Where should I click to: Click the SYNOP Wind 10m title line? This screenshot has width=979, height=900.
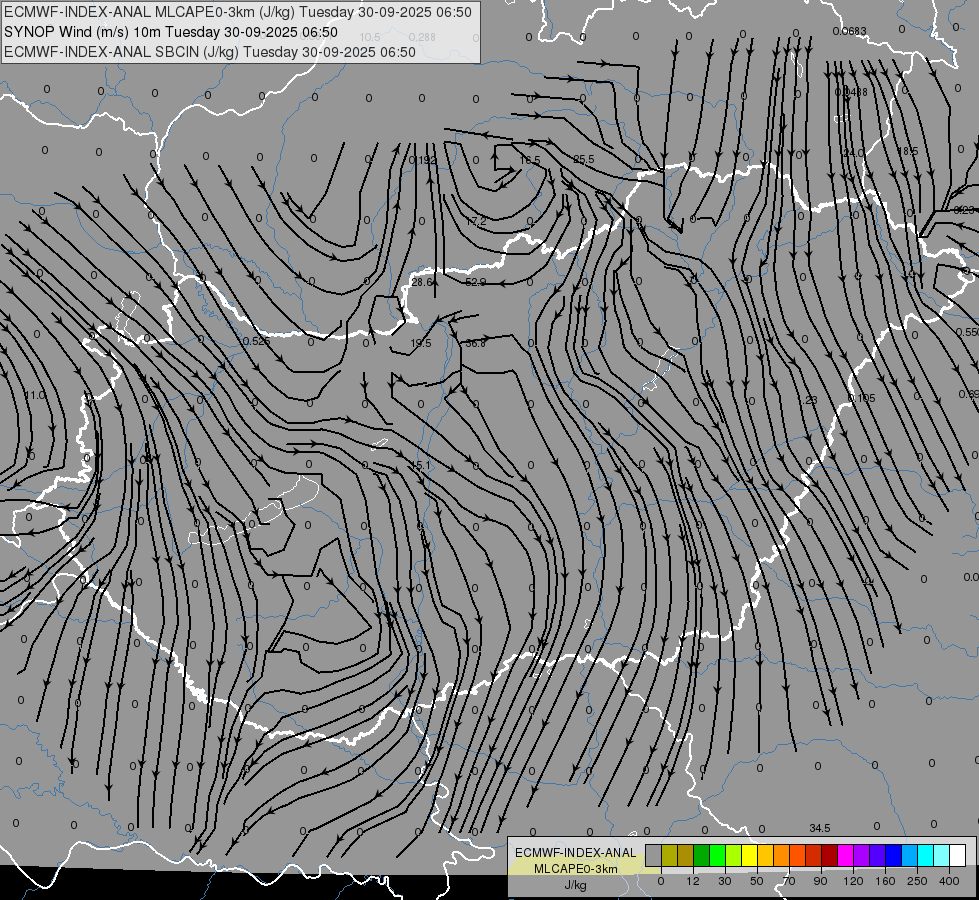pyautogui.click(x=170, y=32)
